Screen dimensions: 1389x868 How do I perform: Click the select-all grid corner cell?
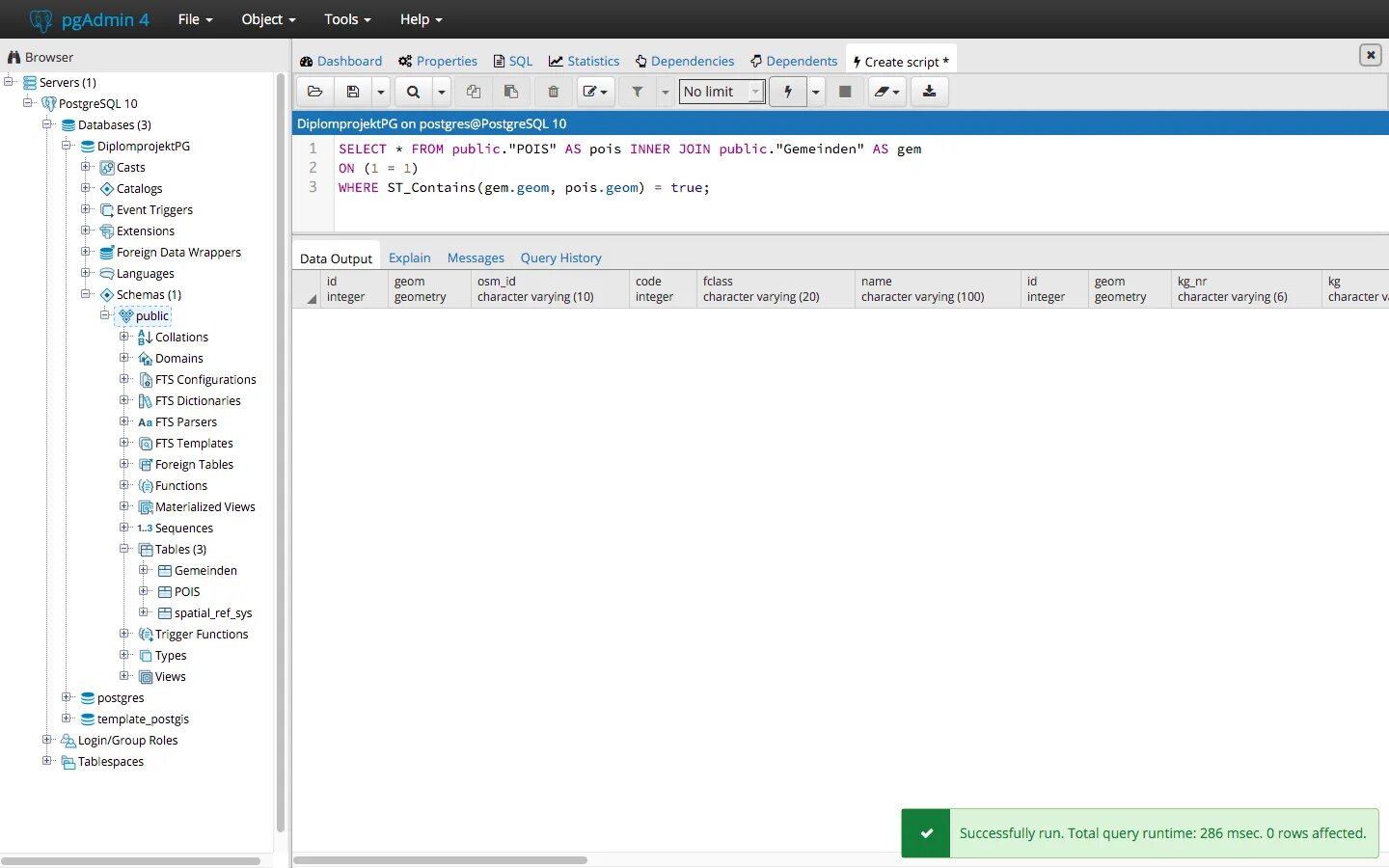(306, 288)
